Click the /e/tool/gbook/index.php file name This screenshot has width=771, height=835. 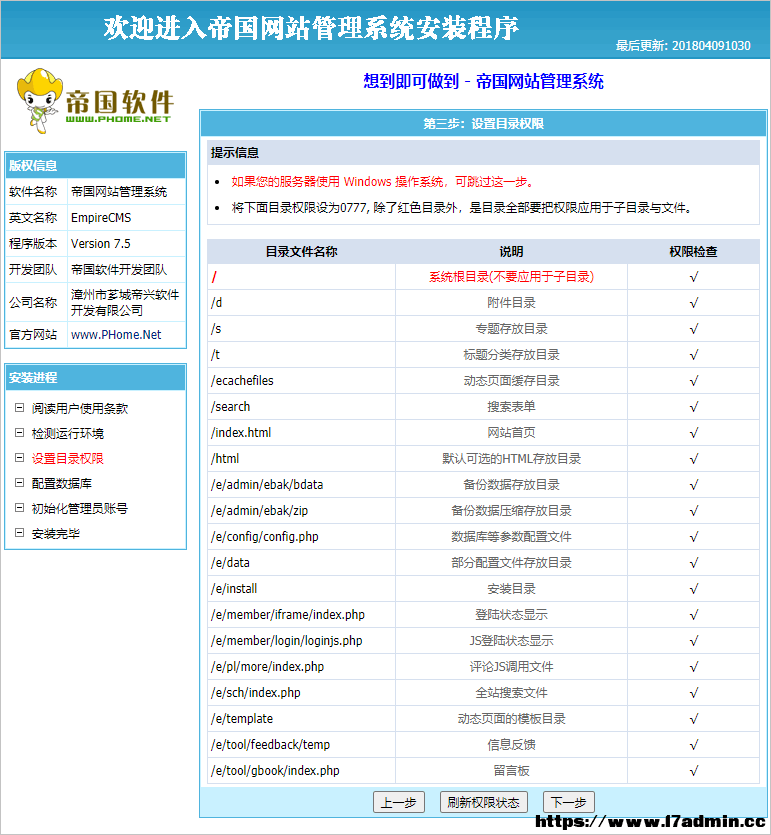click(x=275, y=771)
